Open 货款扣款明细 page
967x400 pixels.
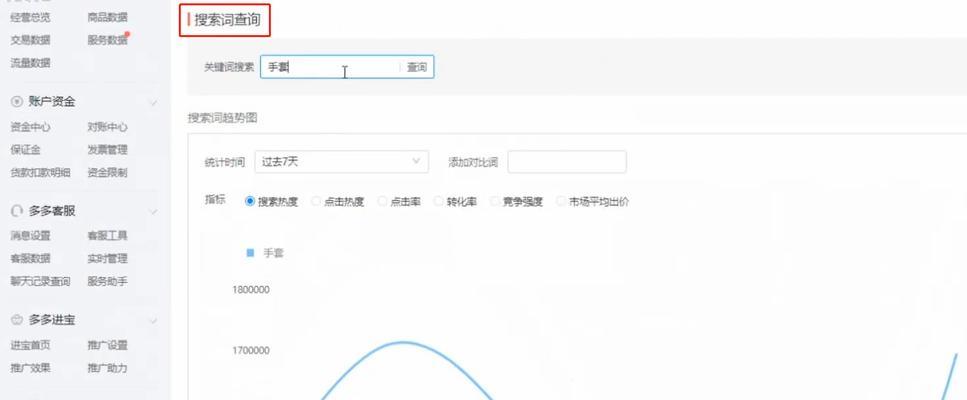click(x=40, y=173)
